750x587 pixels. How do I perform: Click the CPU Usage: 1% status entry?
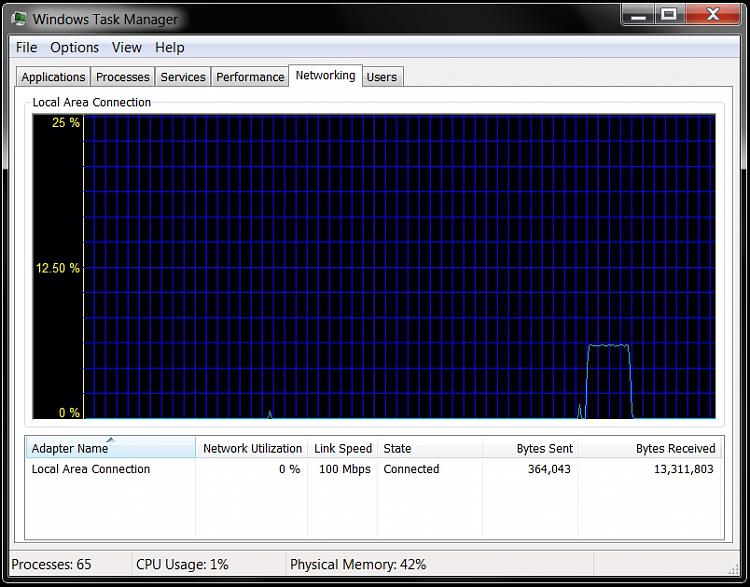182,564
